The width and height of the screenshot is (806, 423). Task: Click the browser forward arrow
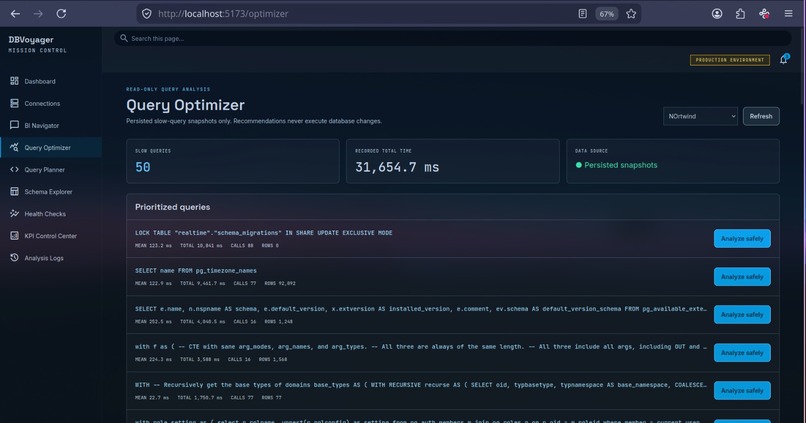[38, 14]
